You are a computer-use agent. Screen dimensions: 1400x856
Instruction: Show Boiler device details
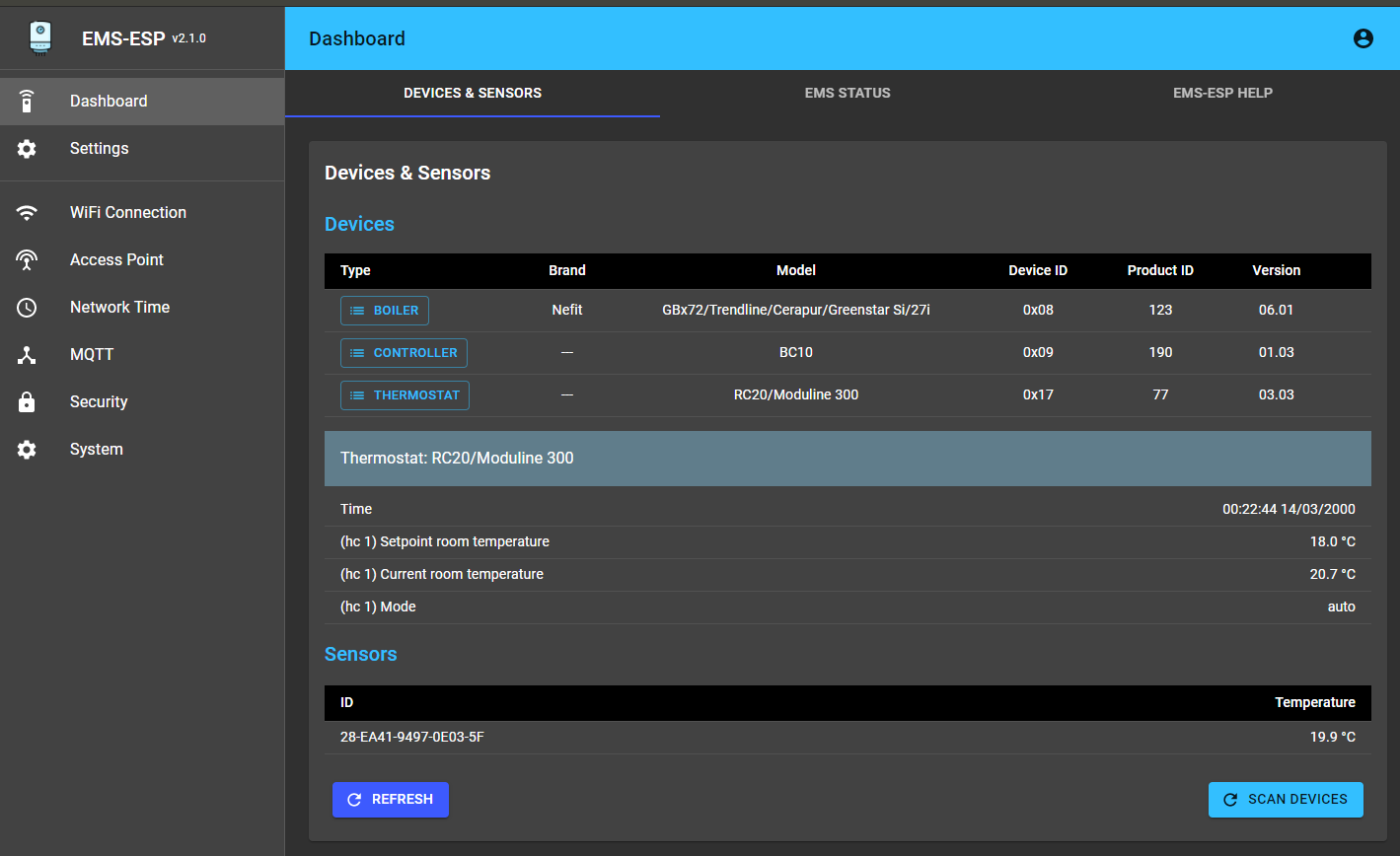point(385,311)
